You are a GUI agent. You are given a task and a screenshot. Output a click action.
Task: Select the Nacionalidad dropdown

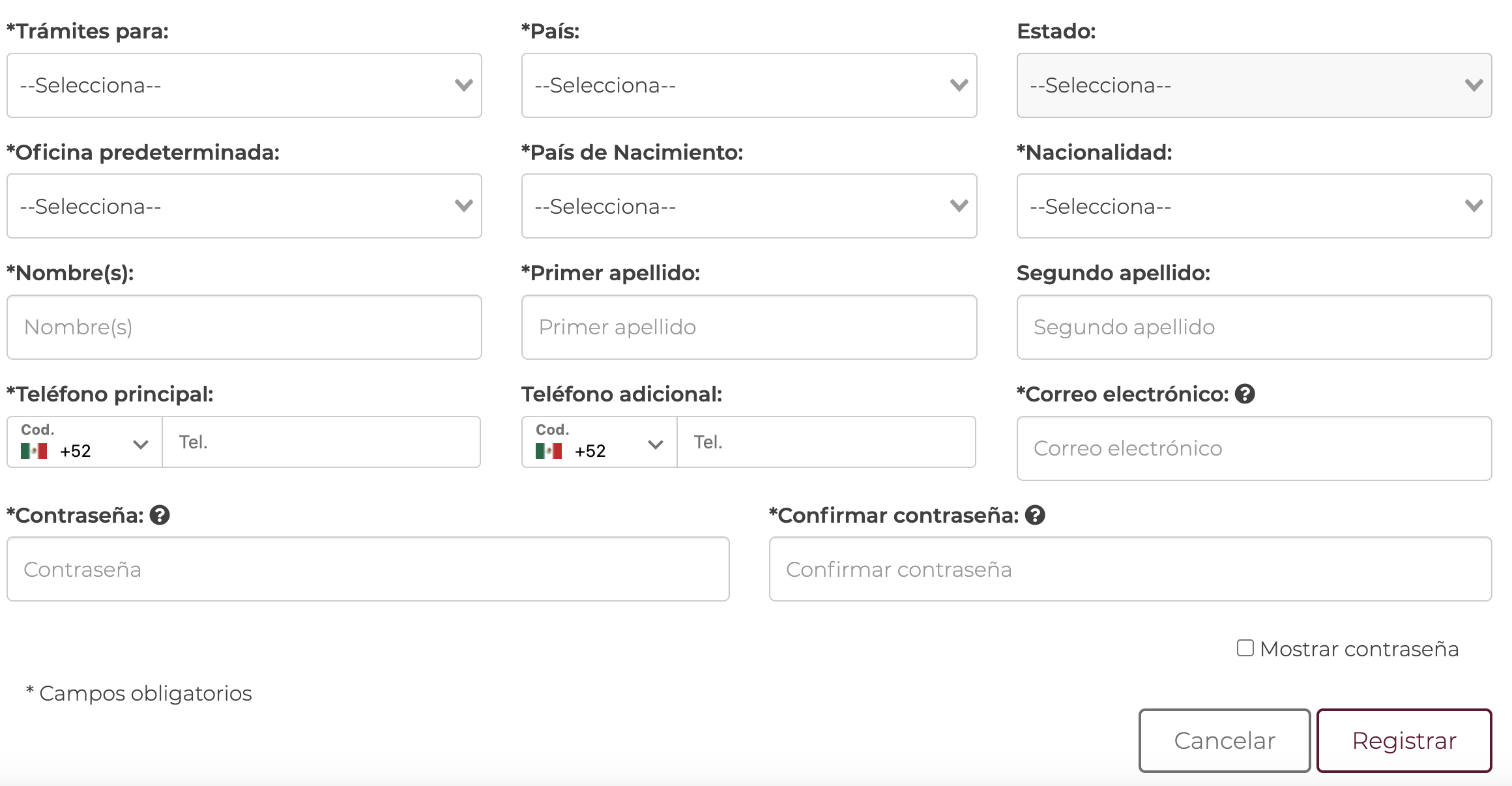1254,206
